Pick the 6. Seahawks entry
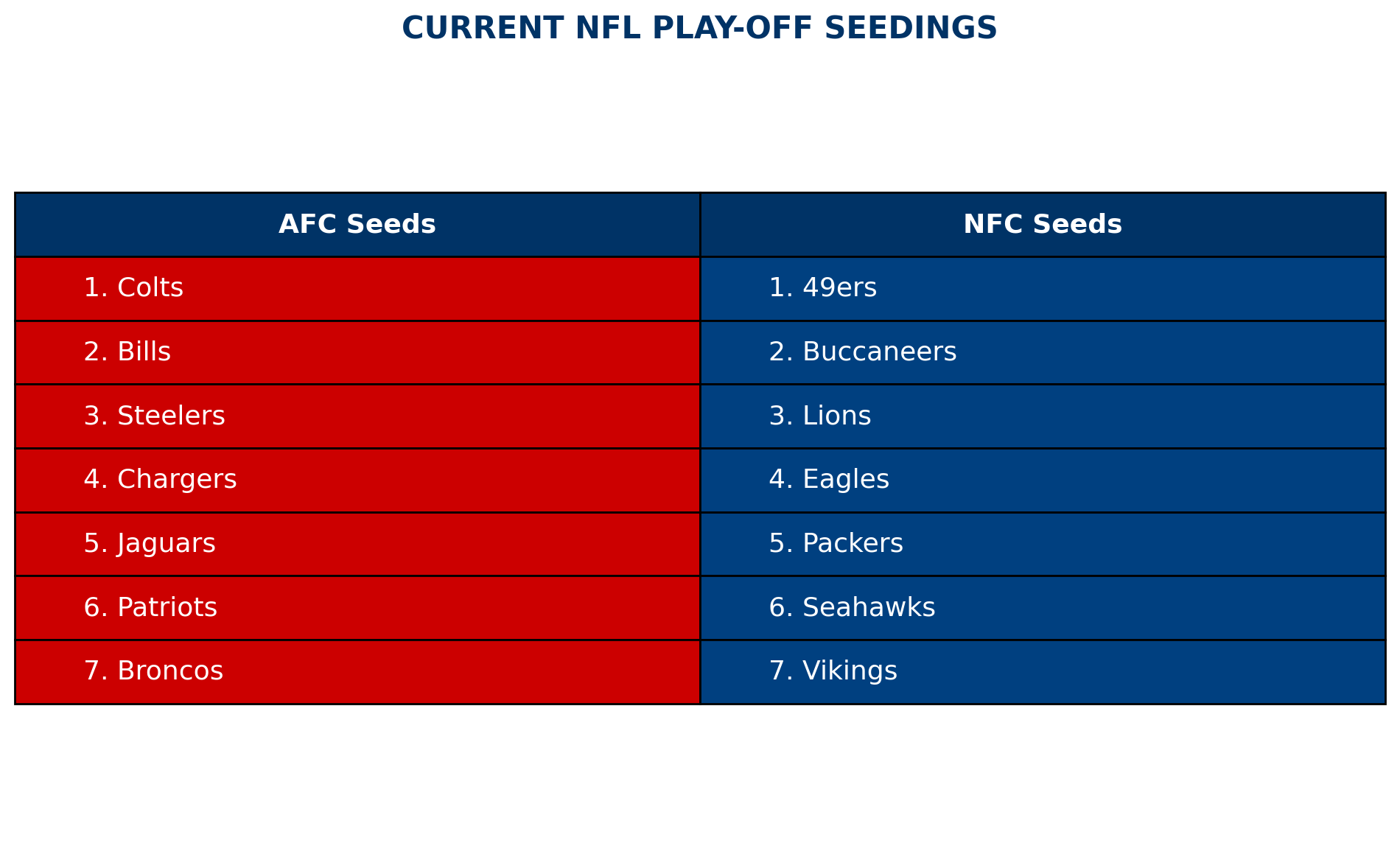This screenshot has height=860, width=1400. pos(853,608)
